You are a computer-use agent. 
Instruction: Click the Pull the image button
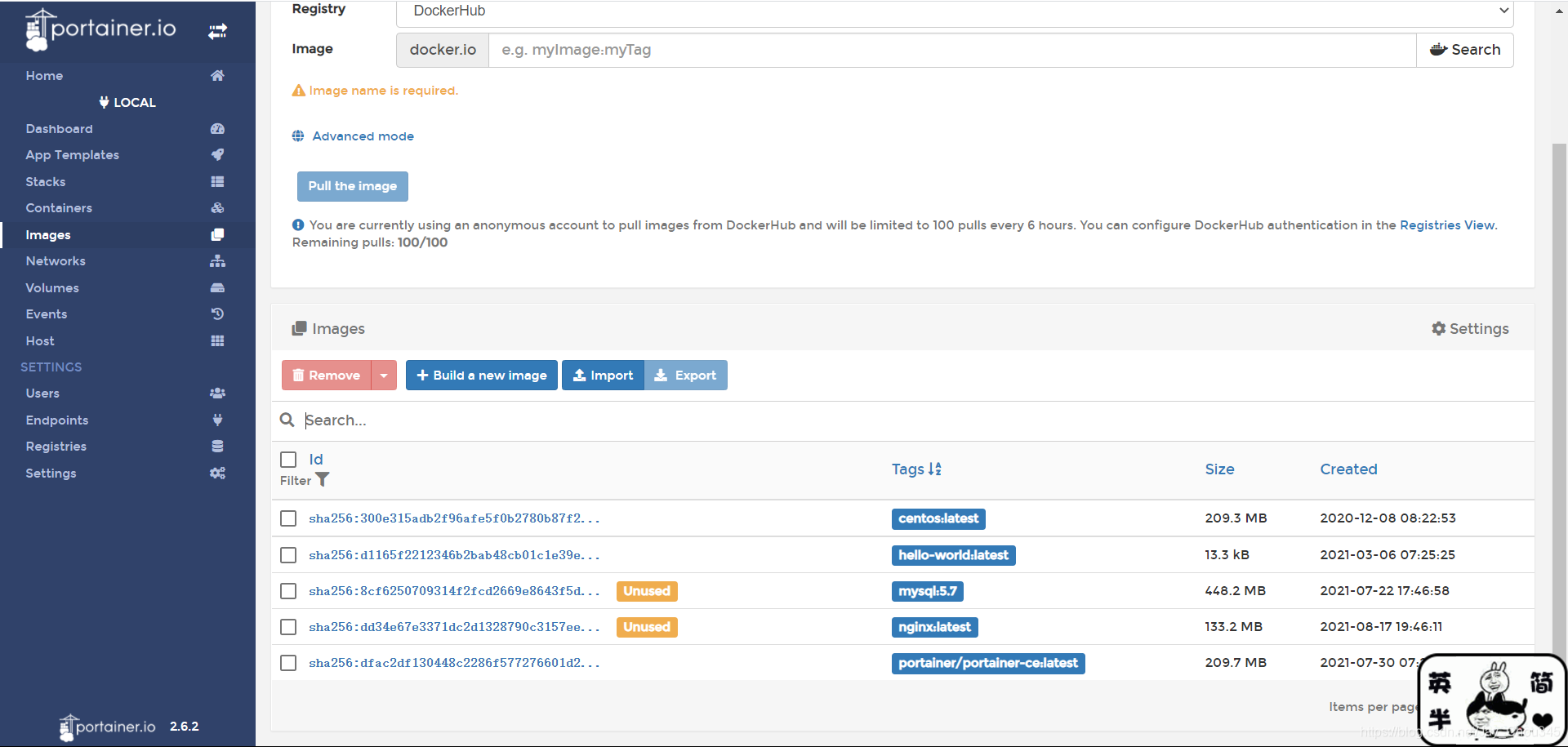click(353, 186)
